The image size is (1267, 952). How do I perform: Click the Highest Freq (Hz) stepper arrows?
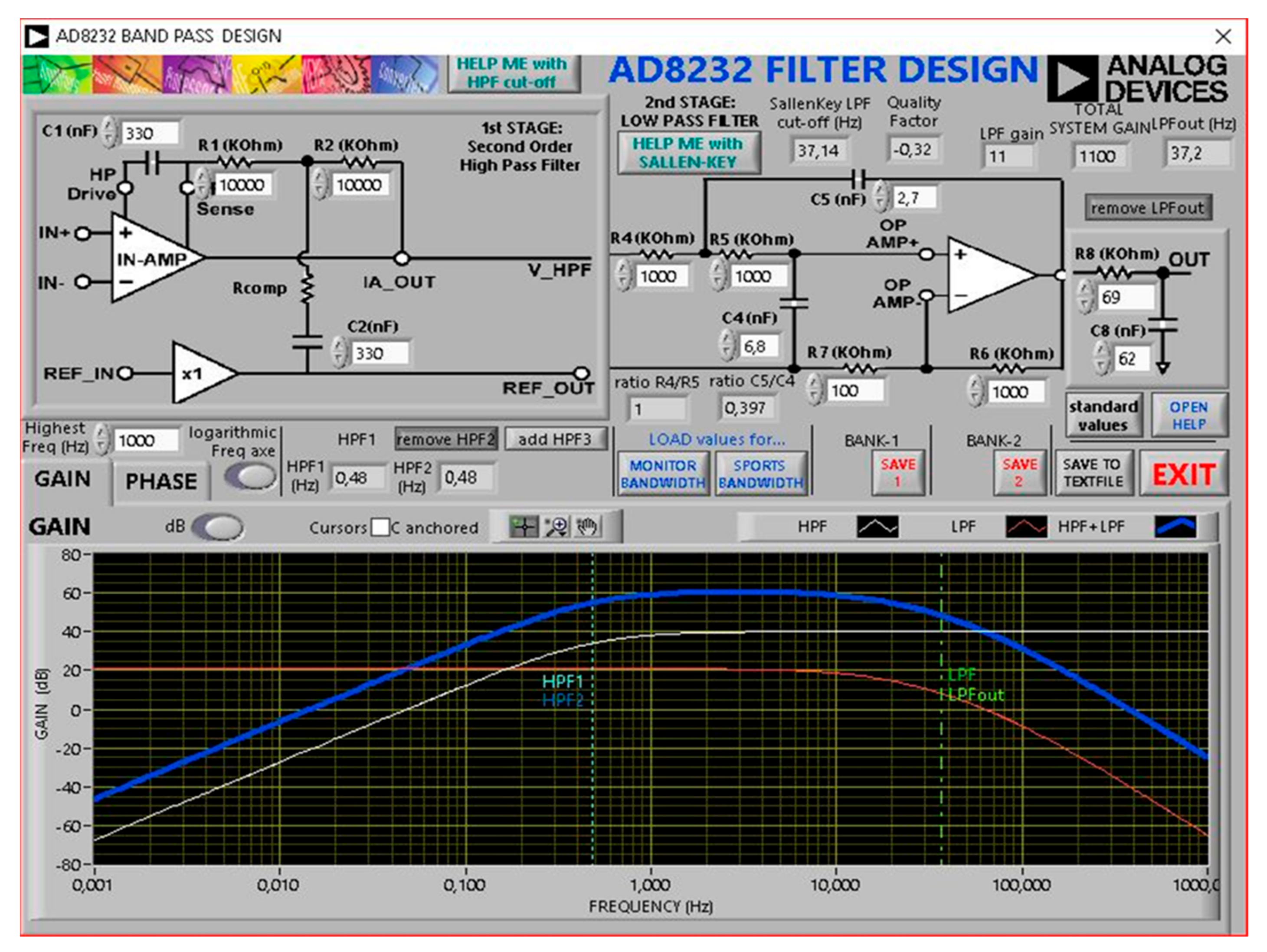[101, 440]
